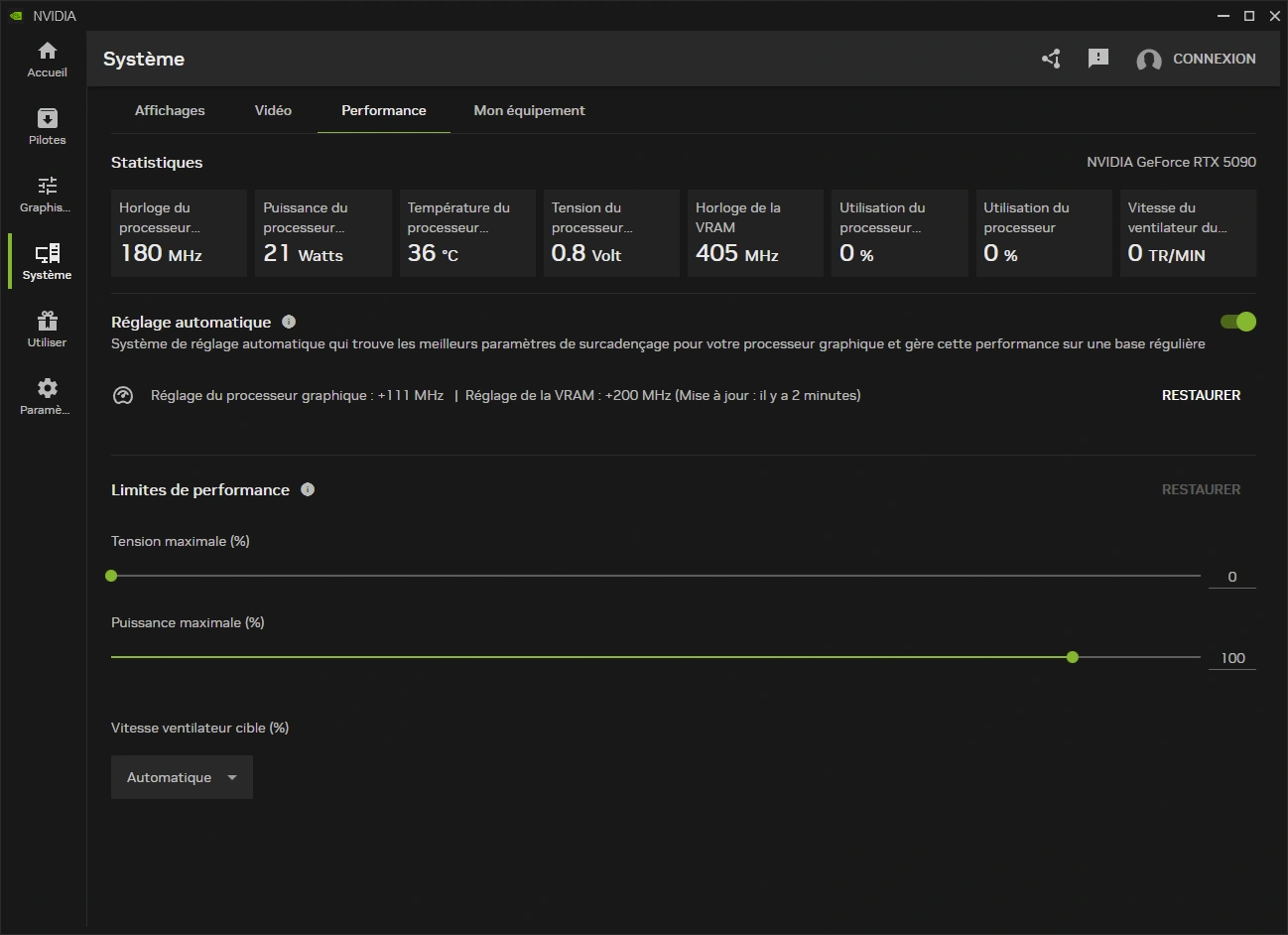
Task: Close the NVIDIA app window
Action: (x=1275, y=16)
